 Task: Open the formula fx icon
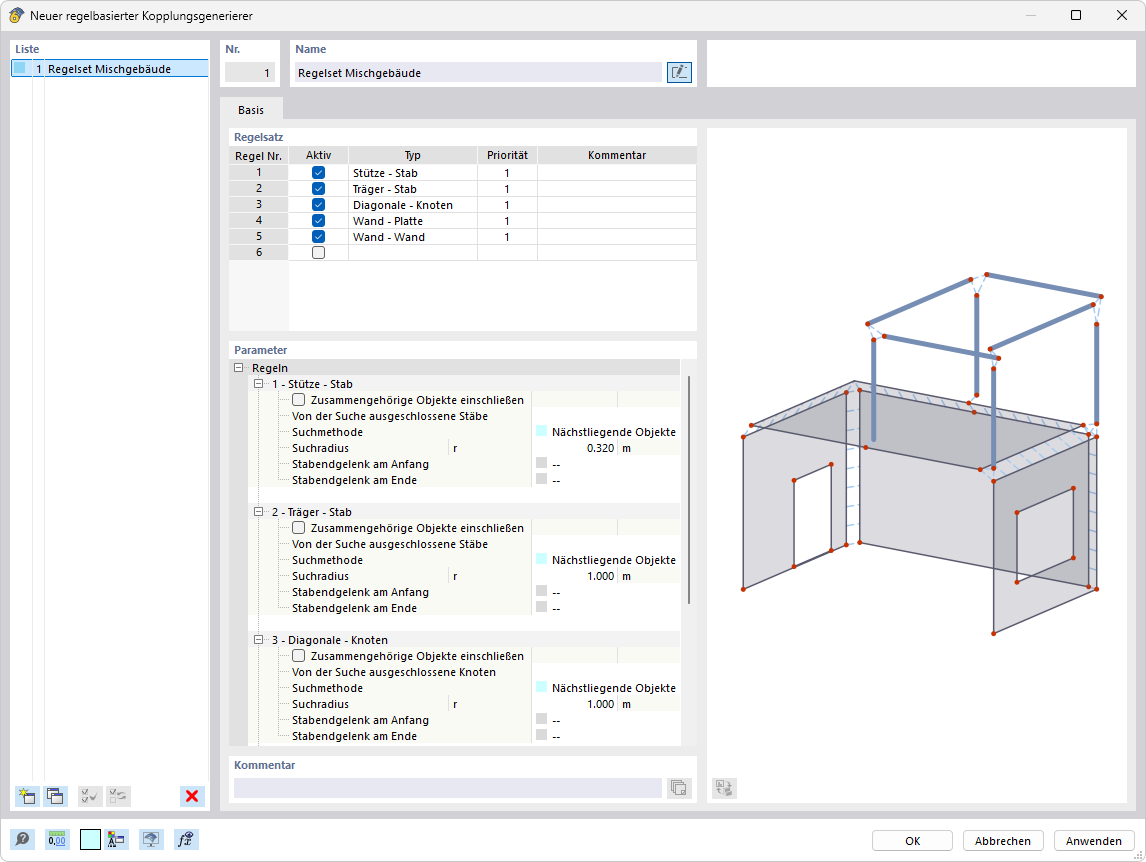tap(186, 839)
